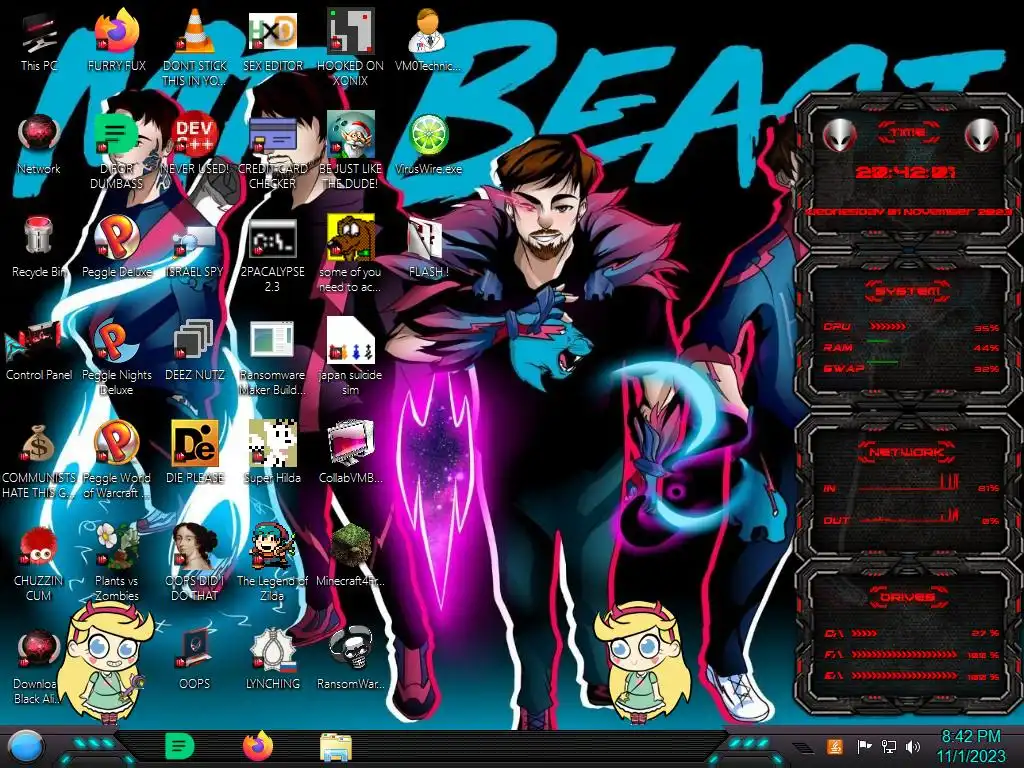
Task: Select the red furry CHUZZIN icon
Action: click(39, 564)
